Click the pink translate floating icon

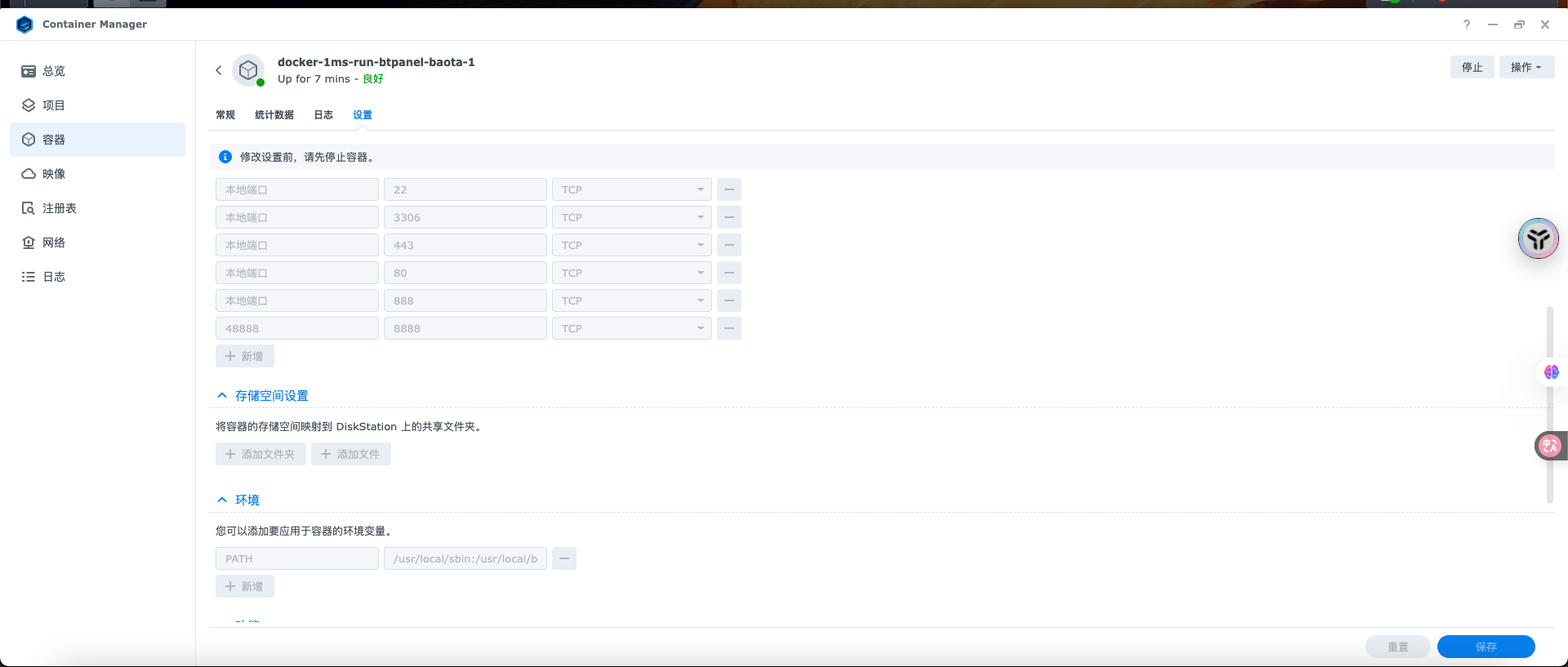coord(1550,446)
